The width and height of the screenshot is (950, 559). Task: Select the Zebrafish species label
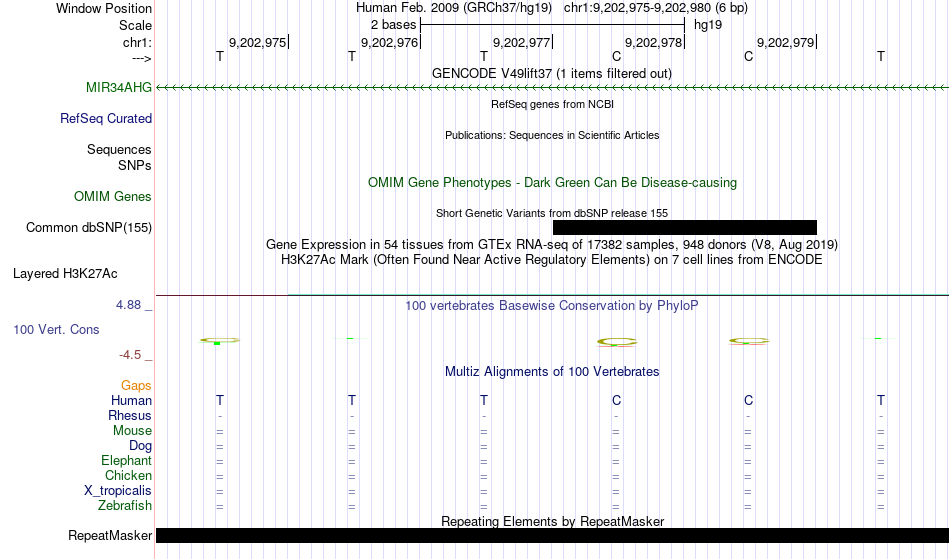(x=125, y=505)
